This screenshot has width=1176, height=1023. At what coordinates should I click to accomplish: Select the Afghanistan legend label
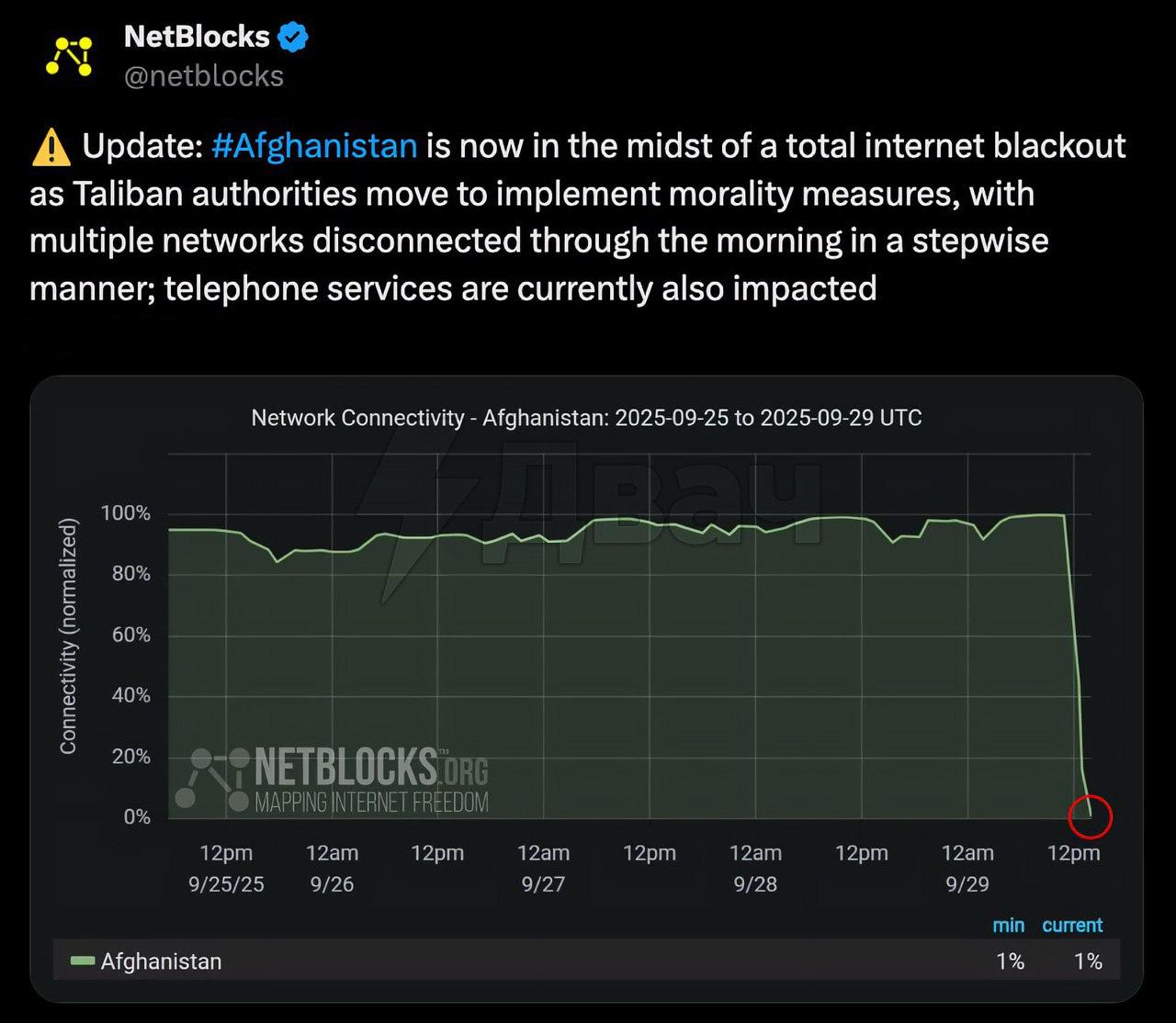point(161,961)
